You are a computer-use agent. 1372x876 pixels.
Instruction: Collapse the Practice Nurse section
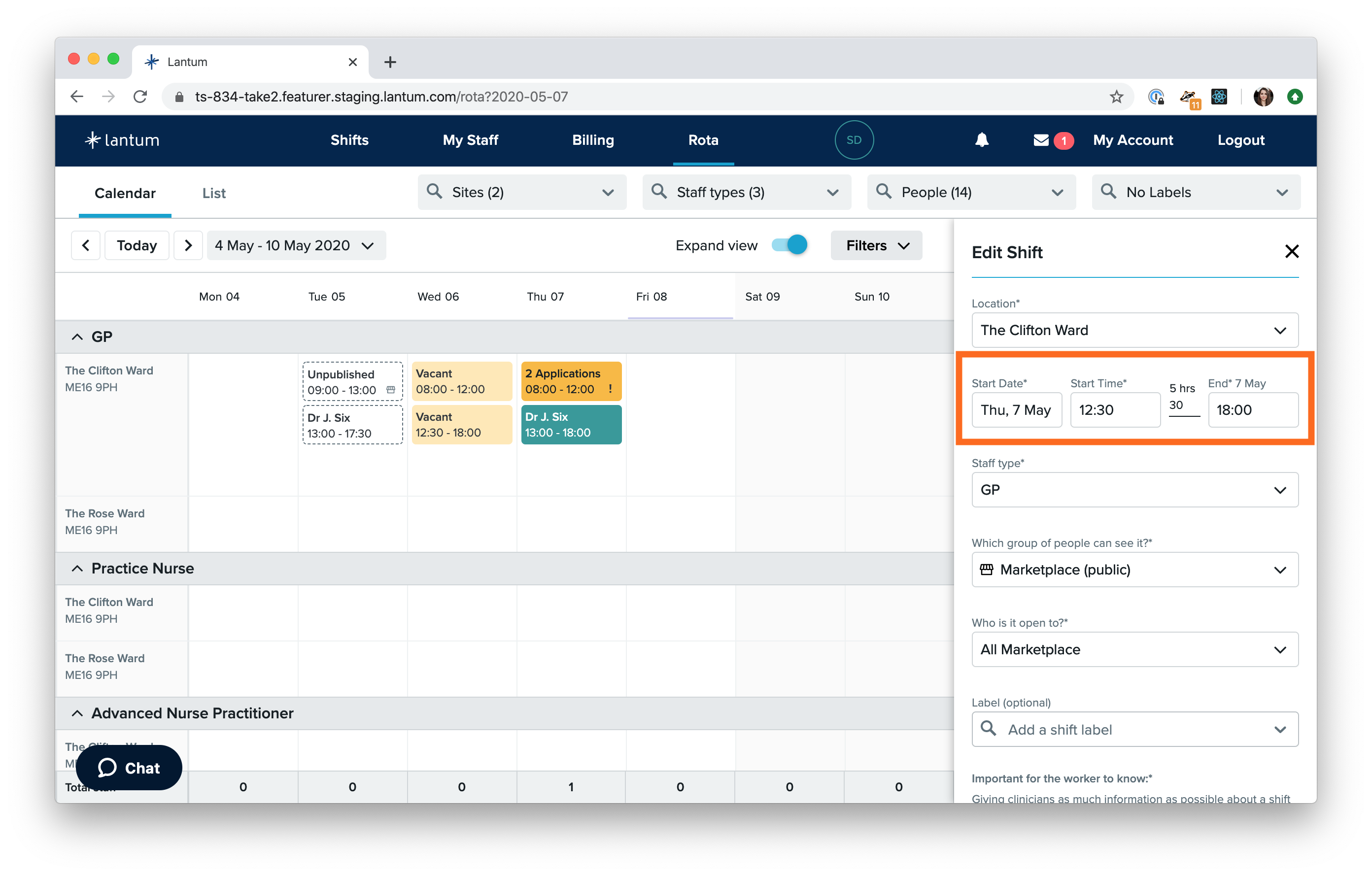[x=77, y=568]
